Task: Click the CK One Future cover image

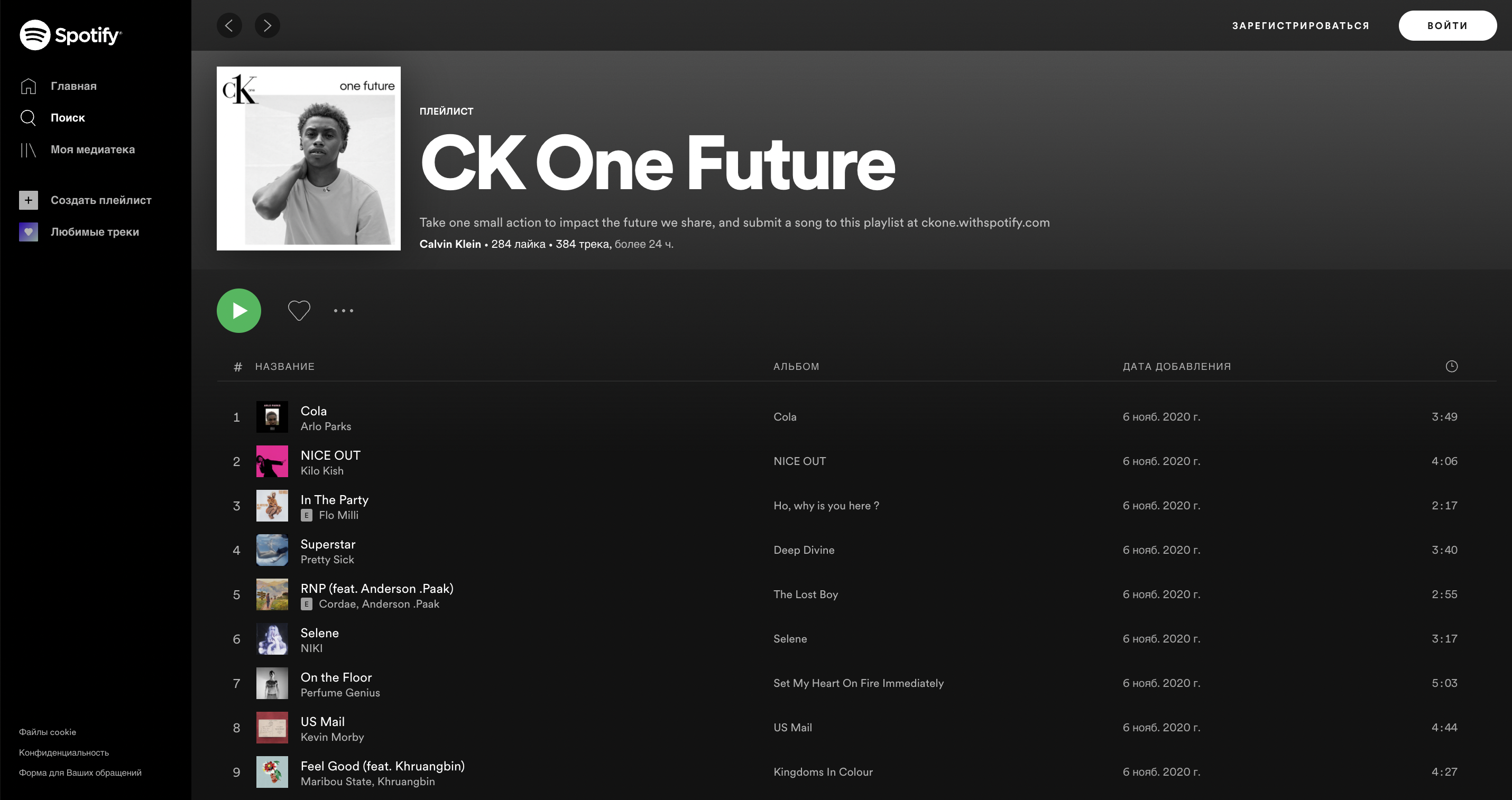Action: pos(309,159)
